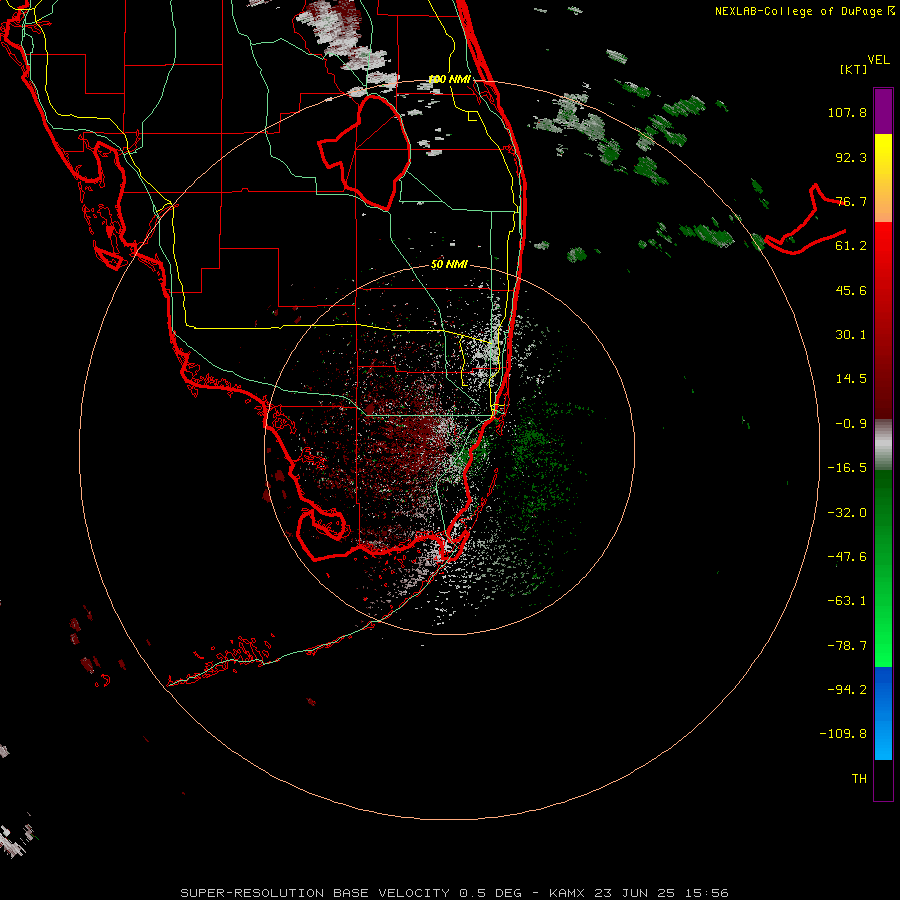
Task: Pick the blue segment of the color bar
Action: (x=883, y=713)
